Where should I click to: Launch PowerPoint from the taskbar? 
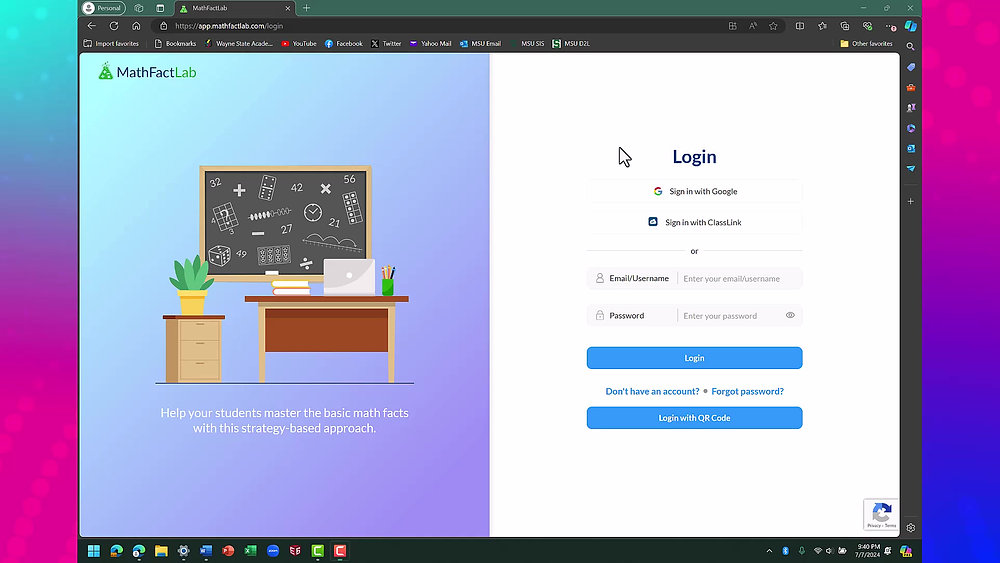228,551
